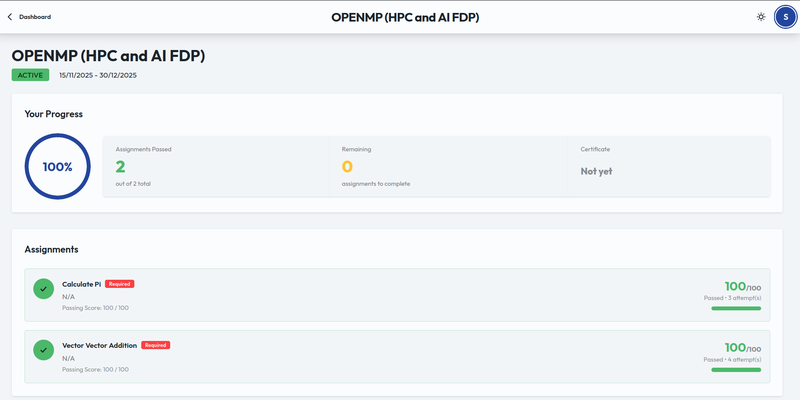This screenshot has width=800, height=400.
Task: Toggle the light/dark theme sun icon
Action: [761, 17]
